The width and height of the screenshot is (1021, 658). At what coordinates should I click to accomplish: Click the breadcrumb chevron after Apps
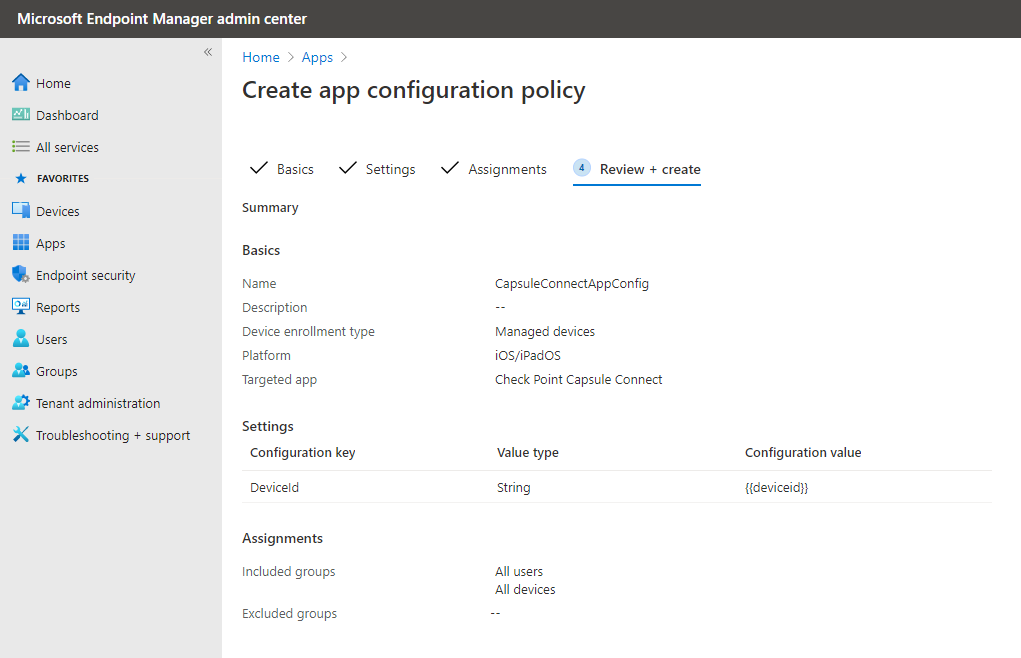[344, 57]
